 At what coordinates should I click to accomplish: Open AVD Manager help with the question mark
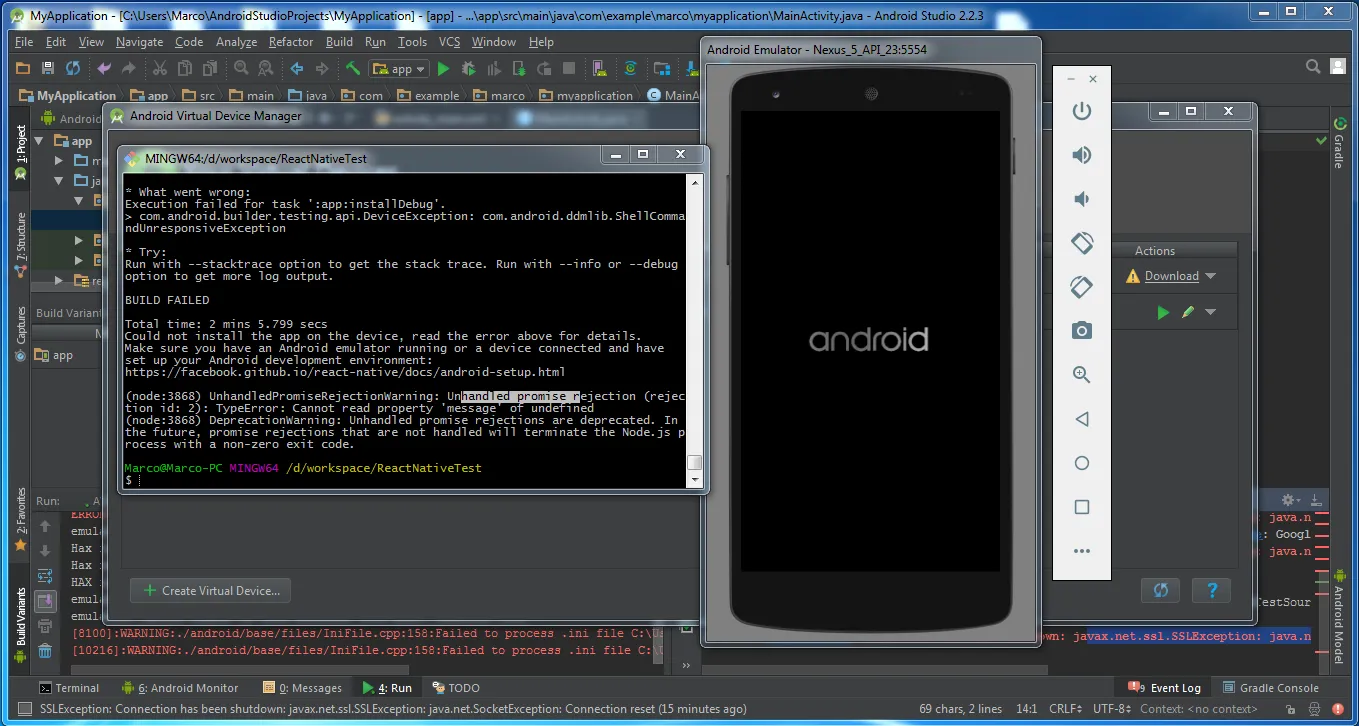(1212, 590)
